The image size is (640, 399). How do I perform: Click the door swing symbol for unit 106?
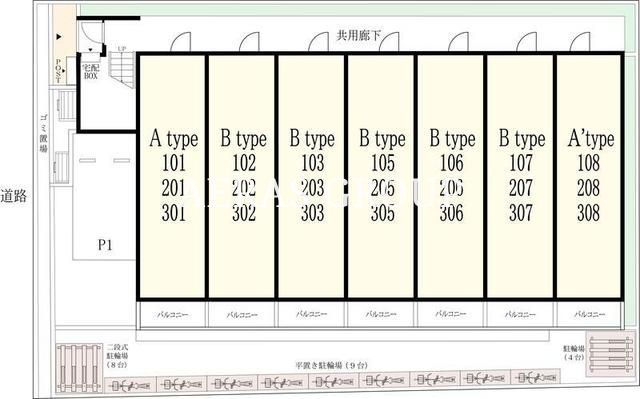pyautogui.click(x=458, y=42)
